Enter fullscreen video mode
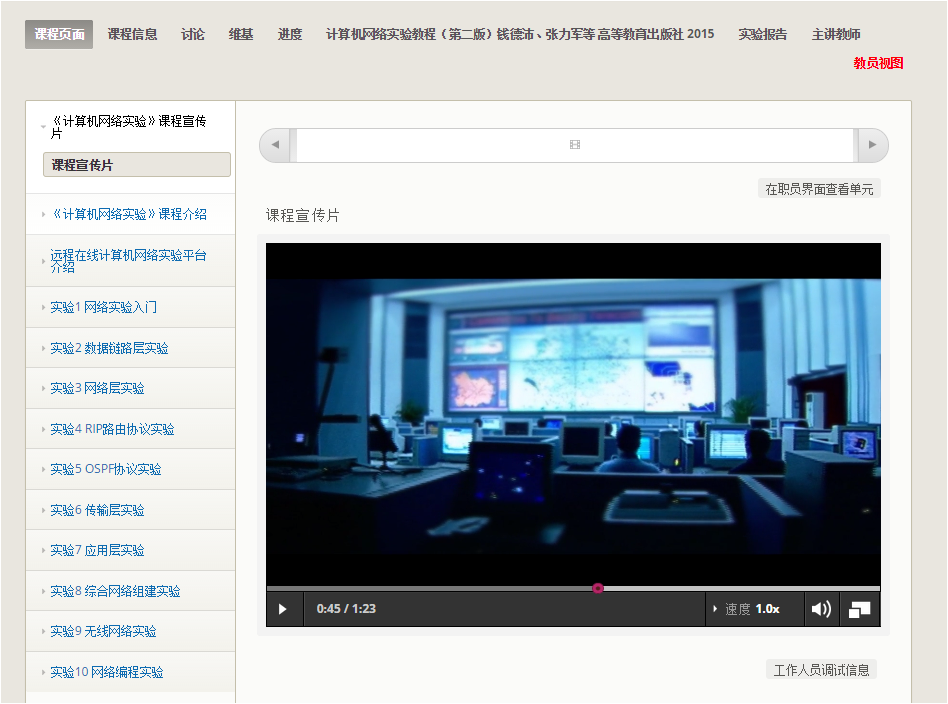Screen dimensions: 948x704 coord(859,609)
